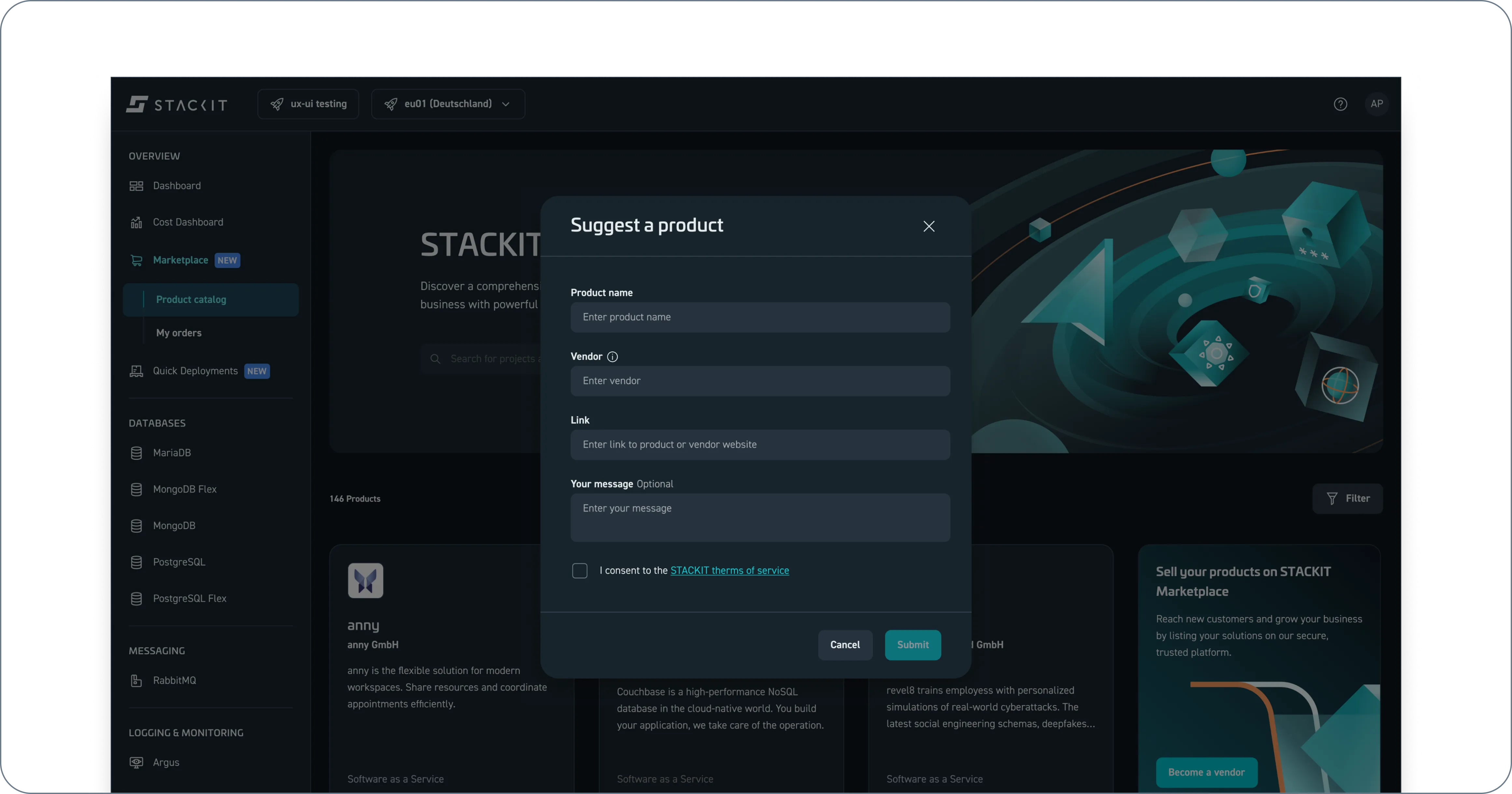The height and width of the screenshot is (794, 1512).
Task: Go to My orders menu item
Action: (x=178, y=333)
